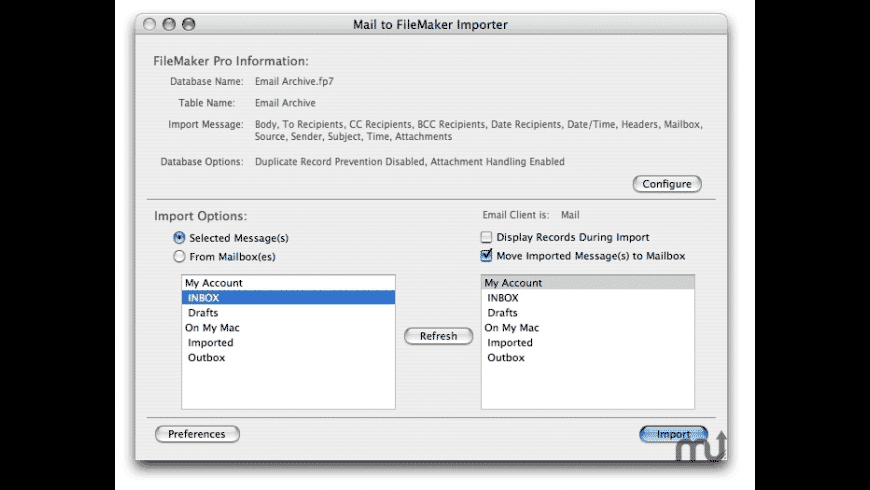This screenshot has height=490, width=870.
Task: Open the Preferences button
Action: pyautogui.click(x=197, y=434)
